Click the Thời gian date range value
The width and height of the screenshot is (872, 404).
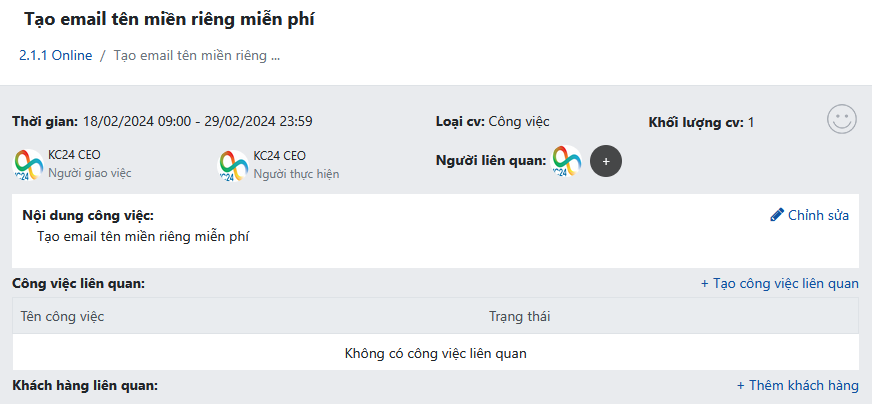point(197,121)
